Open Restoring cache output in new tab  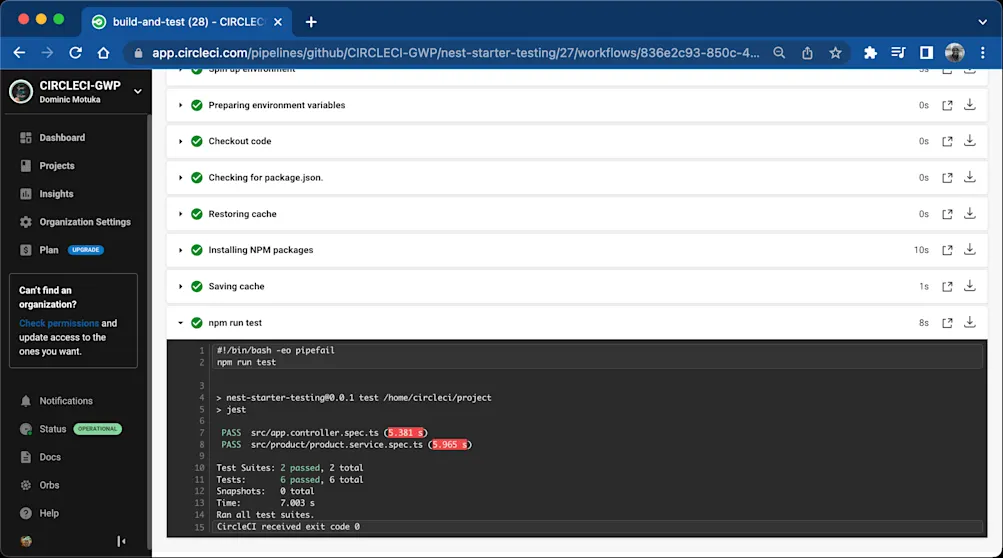[x=947, y=214]
